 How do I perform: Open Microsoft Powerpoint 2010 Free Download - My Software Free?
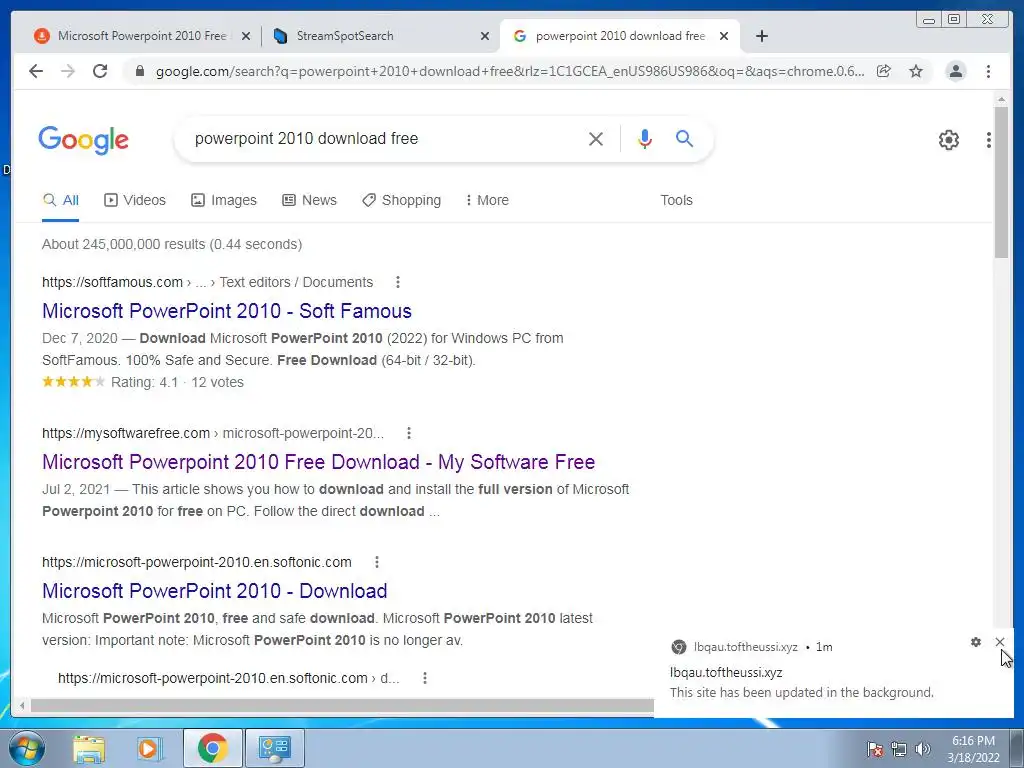pos(319,462)
